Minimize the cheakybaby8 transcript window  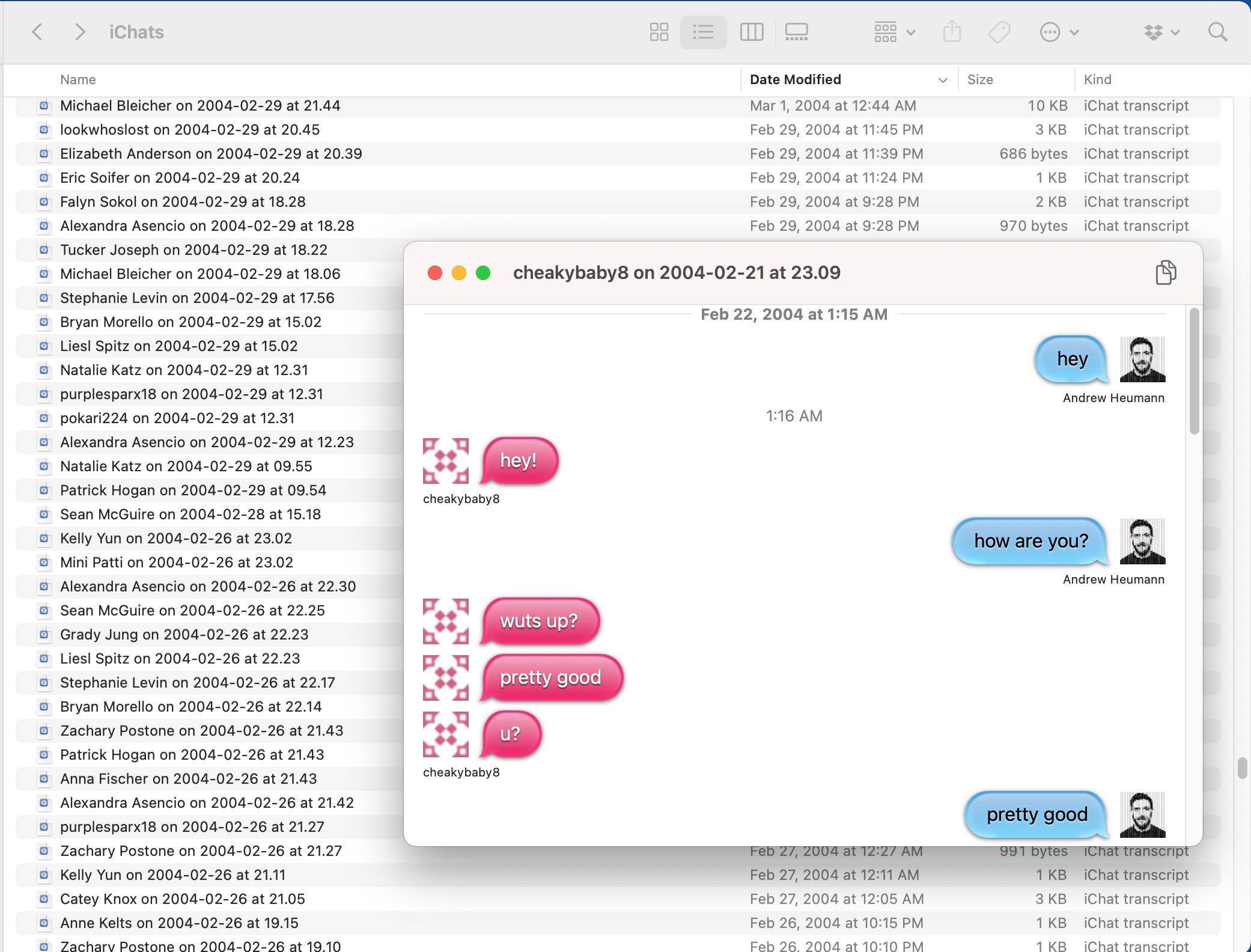459,273
